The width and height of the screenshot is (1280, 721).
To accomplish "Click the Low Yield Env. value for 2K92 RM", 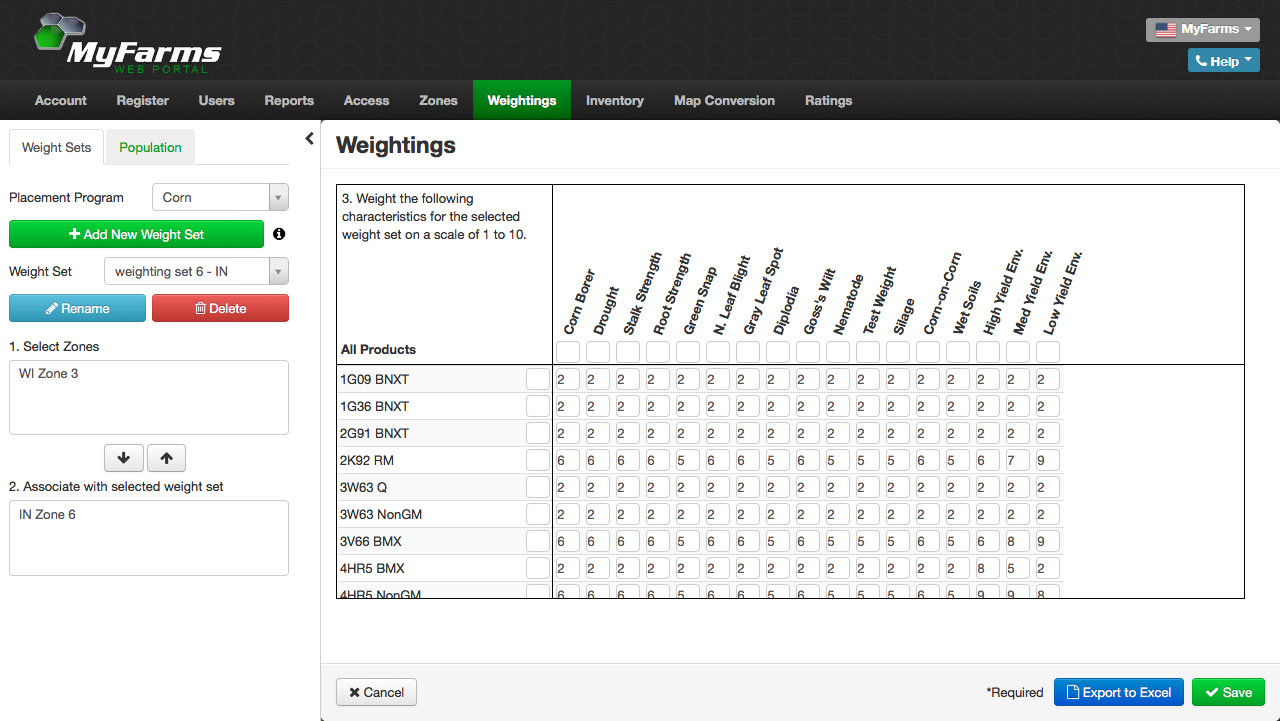I will (1048, 460).
